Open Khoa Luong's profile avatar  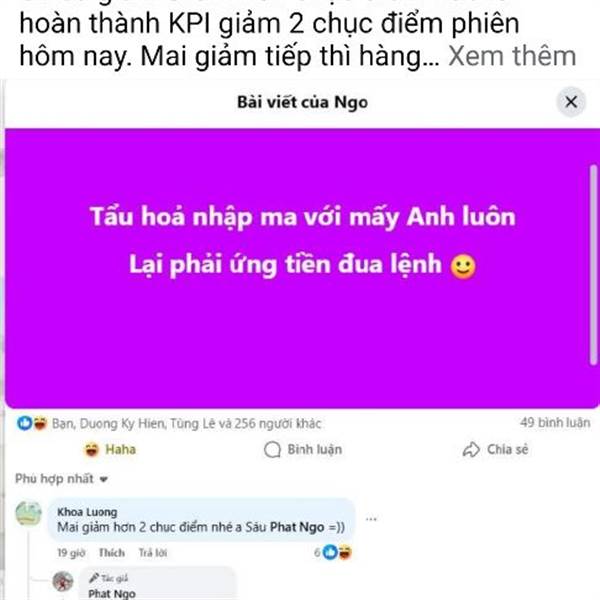click(28, 513)
